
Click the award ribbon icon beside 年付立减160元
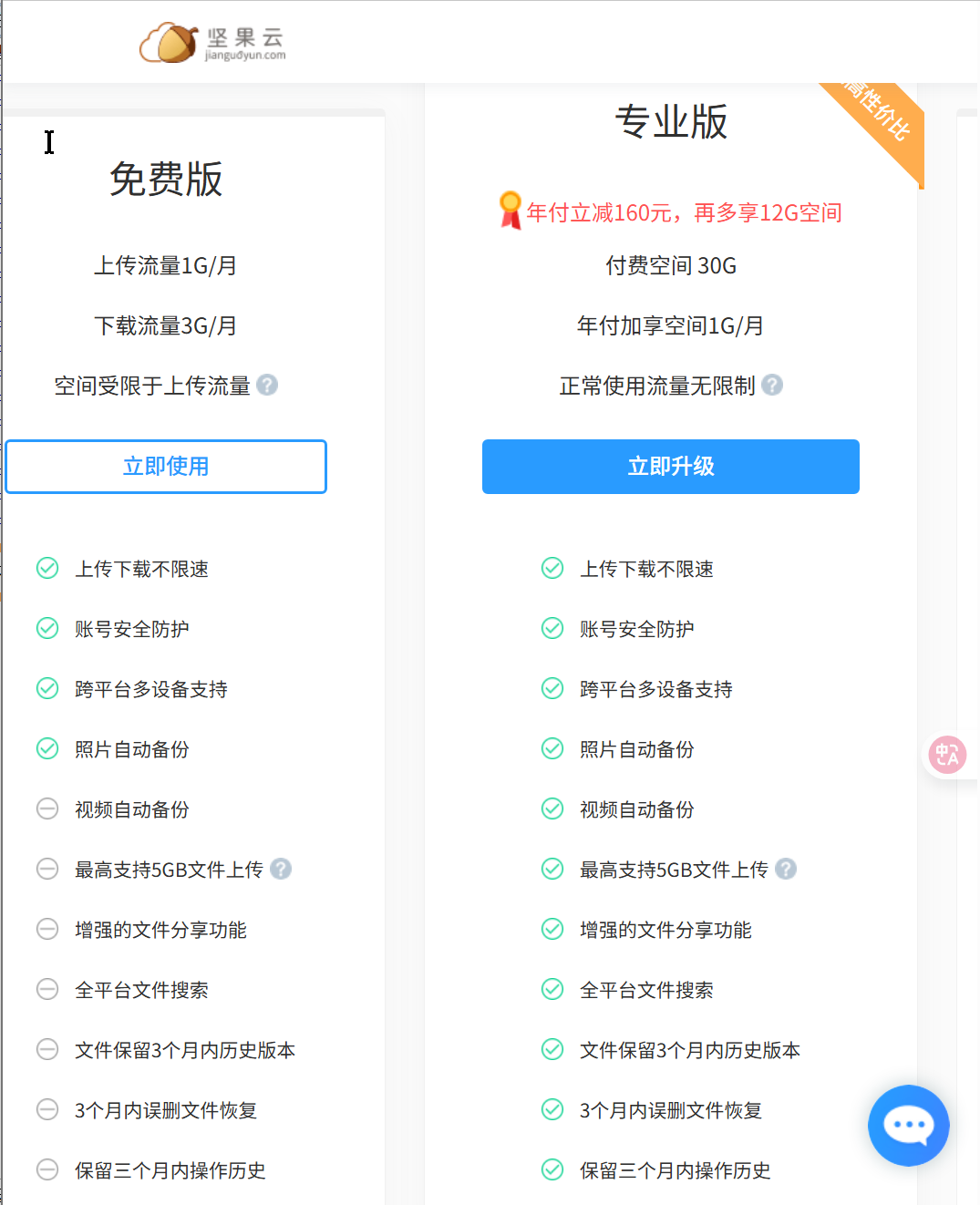(511, 211)
